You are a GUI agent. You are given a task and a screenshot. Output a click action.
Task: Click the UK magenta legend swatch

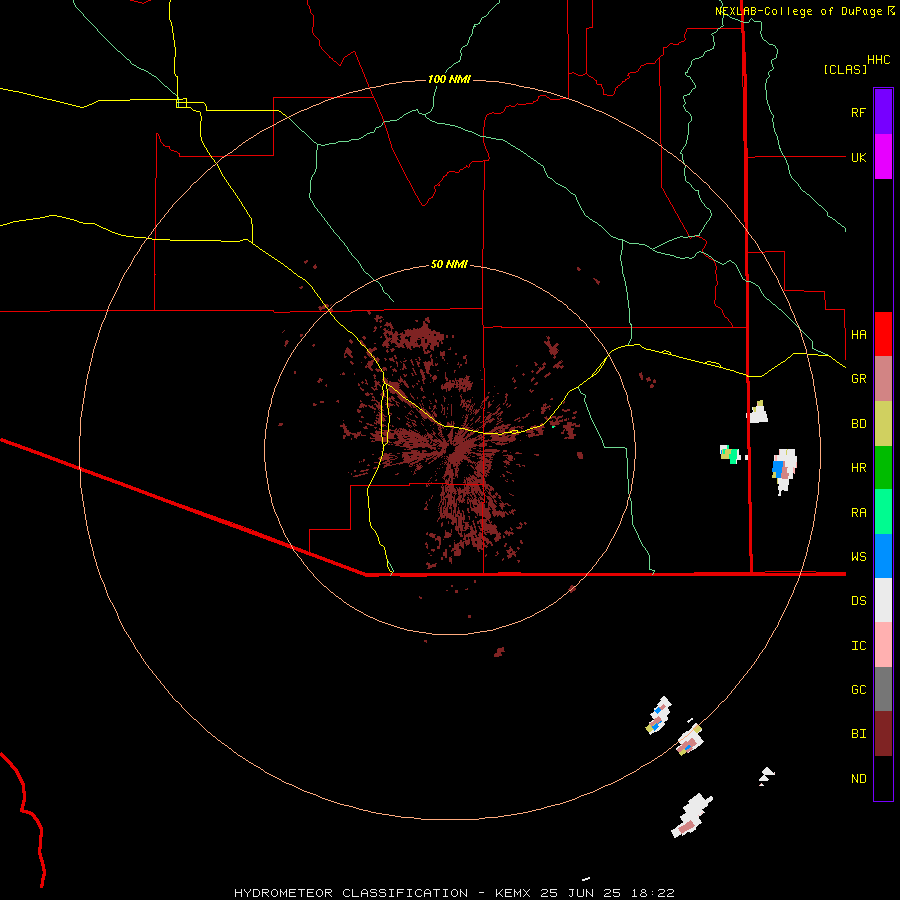coord(883,157)
